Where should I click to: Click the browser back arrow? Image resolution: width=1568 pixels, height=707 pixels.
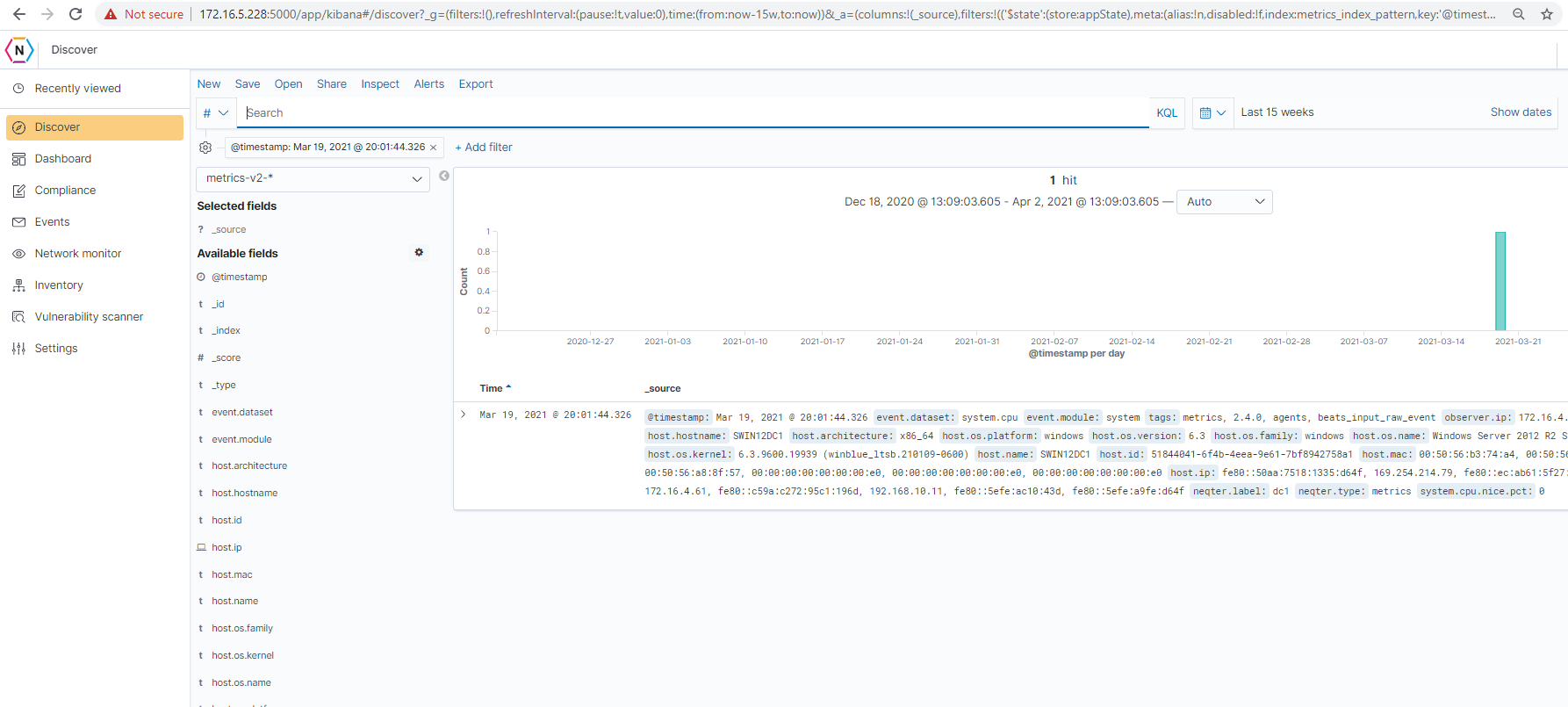pos(19,14)
